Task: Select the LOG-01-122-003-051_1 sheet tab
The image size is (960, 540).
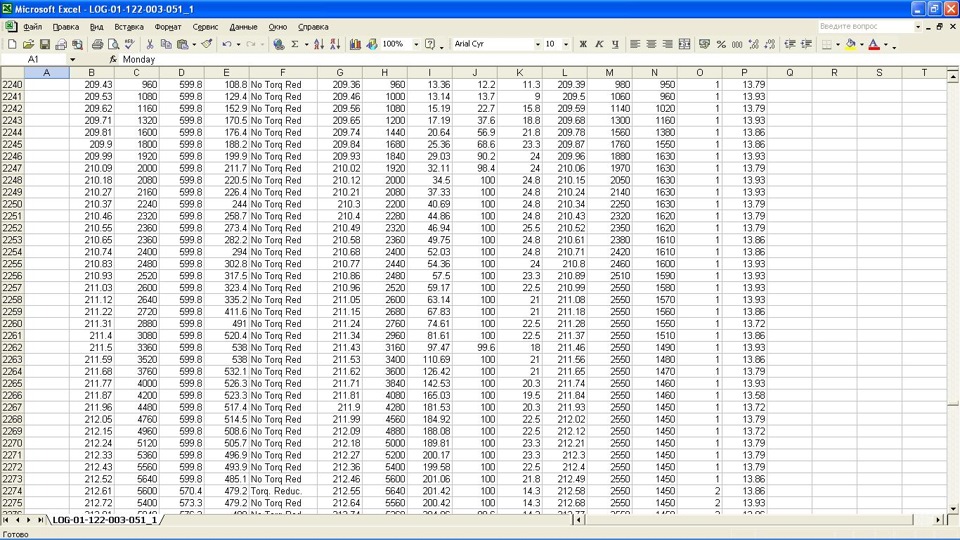Action: 105,520
